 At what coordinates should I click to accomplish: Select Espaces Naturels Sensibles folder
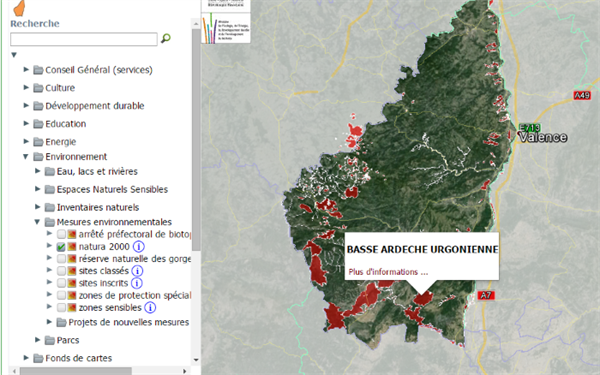tap(112, 189)
